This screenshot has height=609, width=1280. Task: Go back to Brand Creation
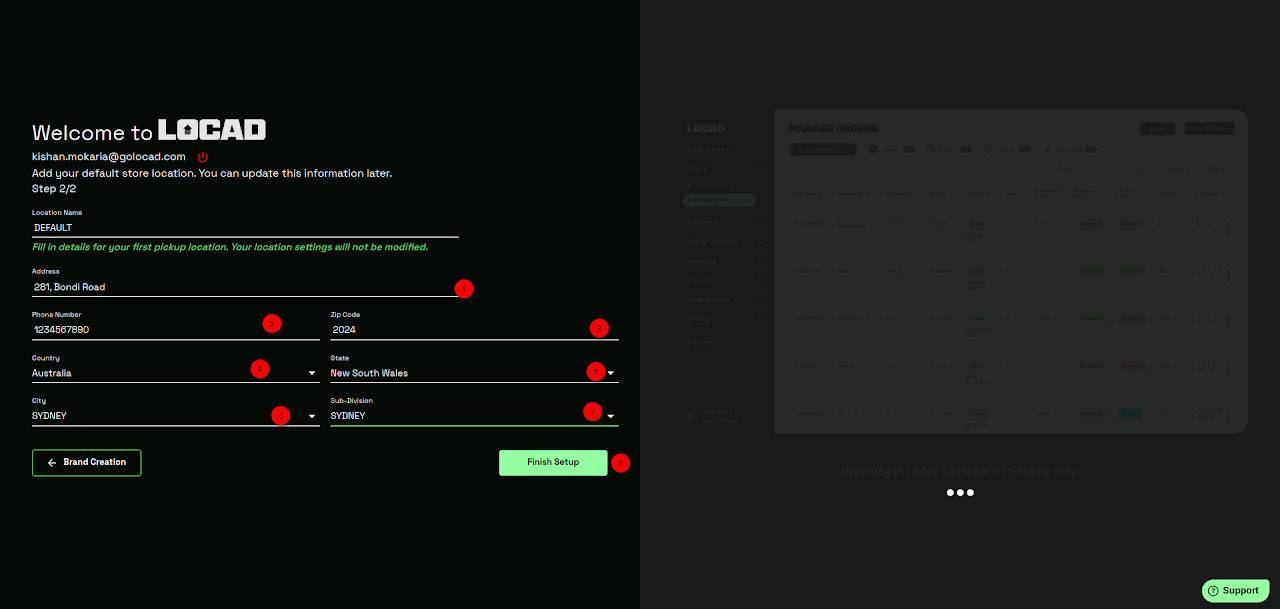coord(86,462)
